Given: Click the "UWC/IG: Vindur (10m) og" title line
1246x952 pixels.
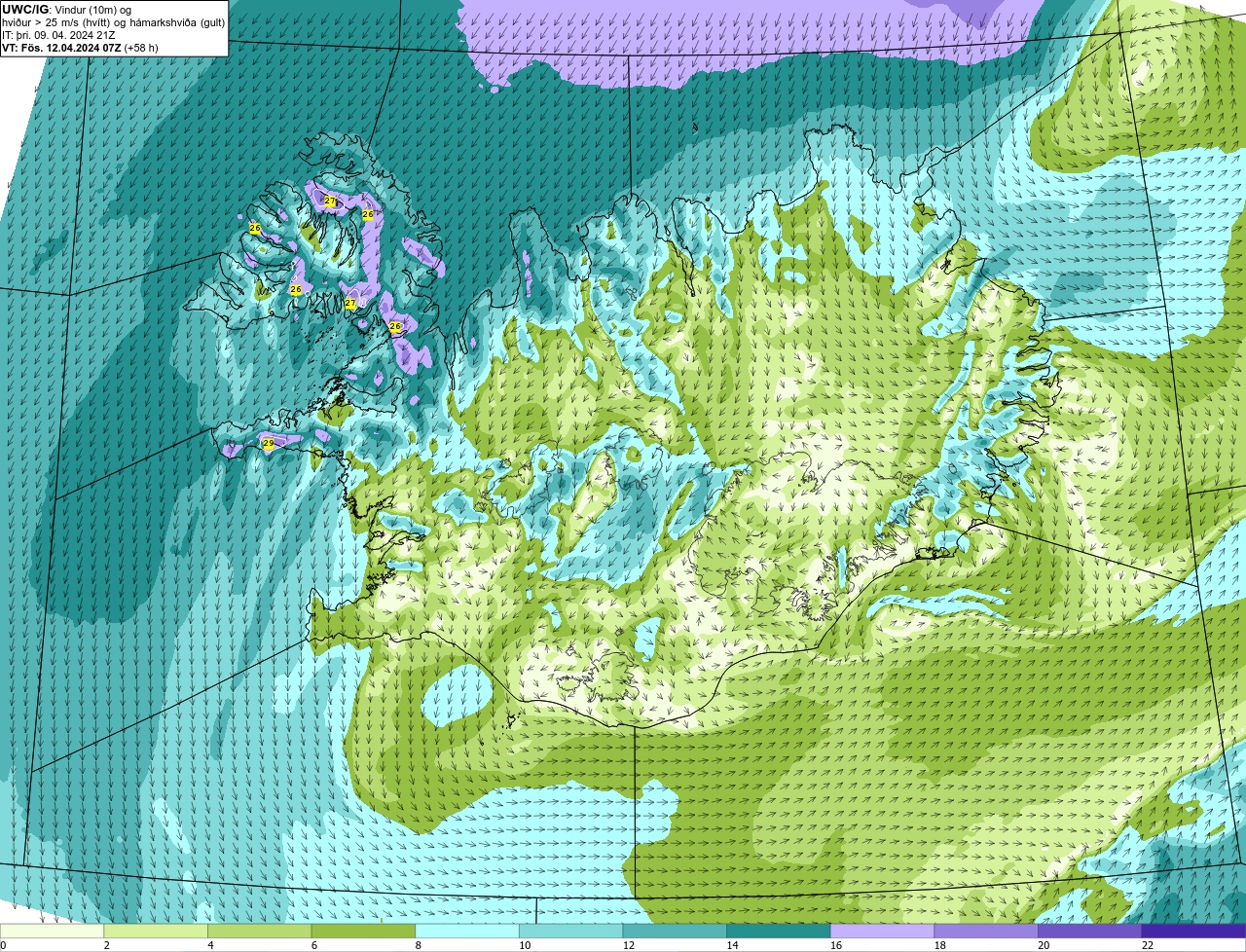Looking at the screenshot, I should (x=66, y=10).
